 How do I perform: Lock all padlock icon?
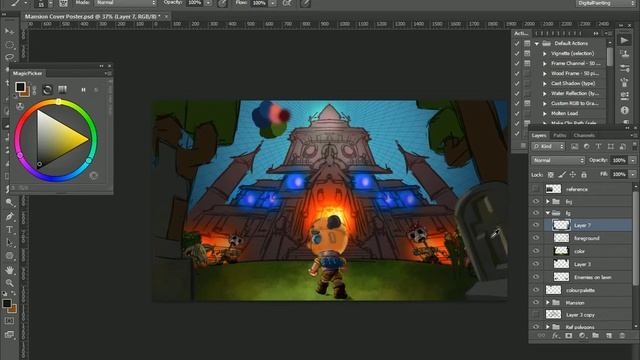584,175
